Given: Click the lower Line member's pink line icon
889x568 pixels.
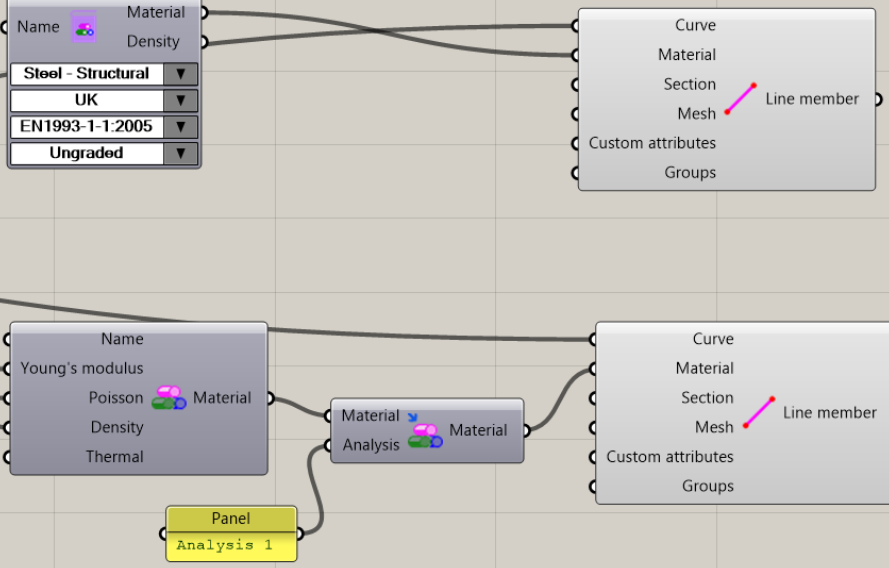Looking at the screenshot, I should pyautogui.click(x=758, y=412).
